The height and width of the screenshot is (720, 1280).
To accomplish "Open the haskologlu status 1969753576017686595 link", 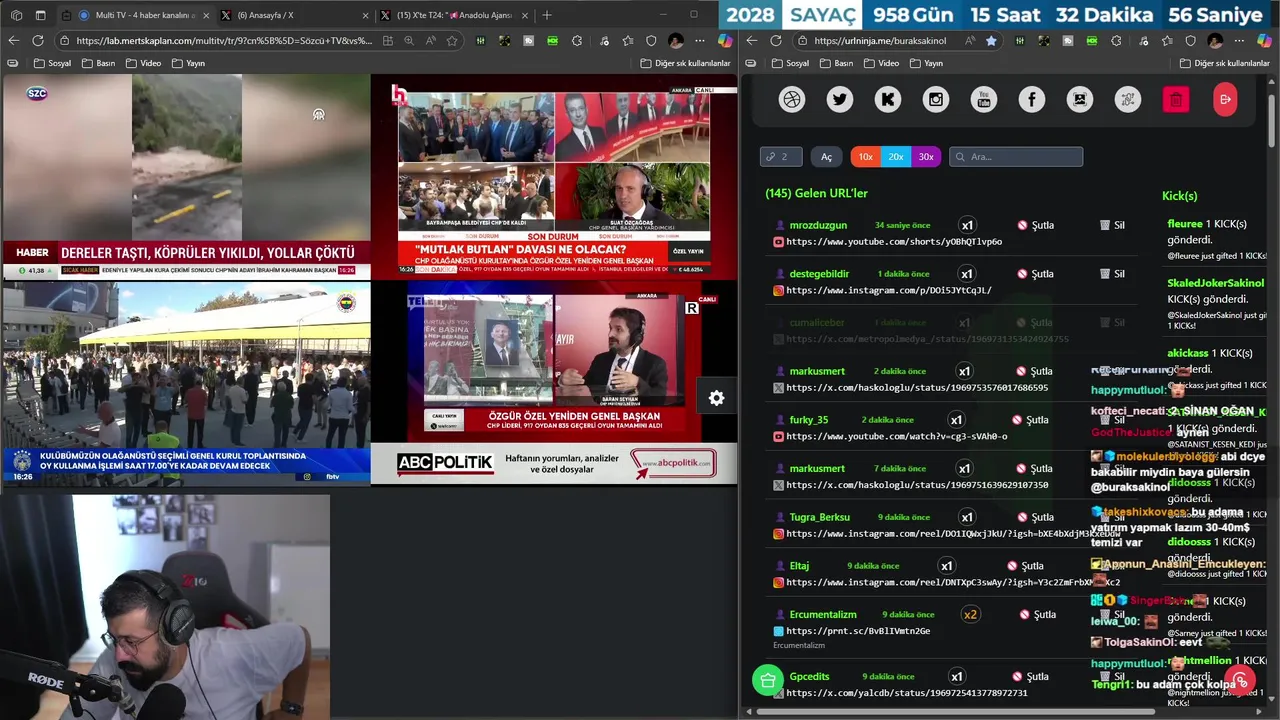I will tap(917, 388).
